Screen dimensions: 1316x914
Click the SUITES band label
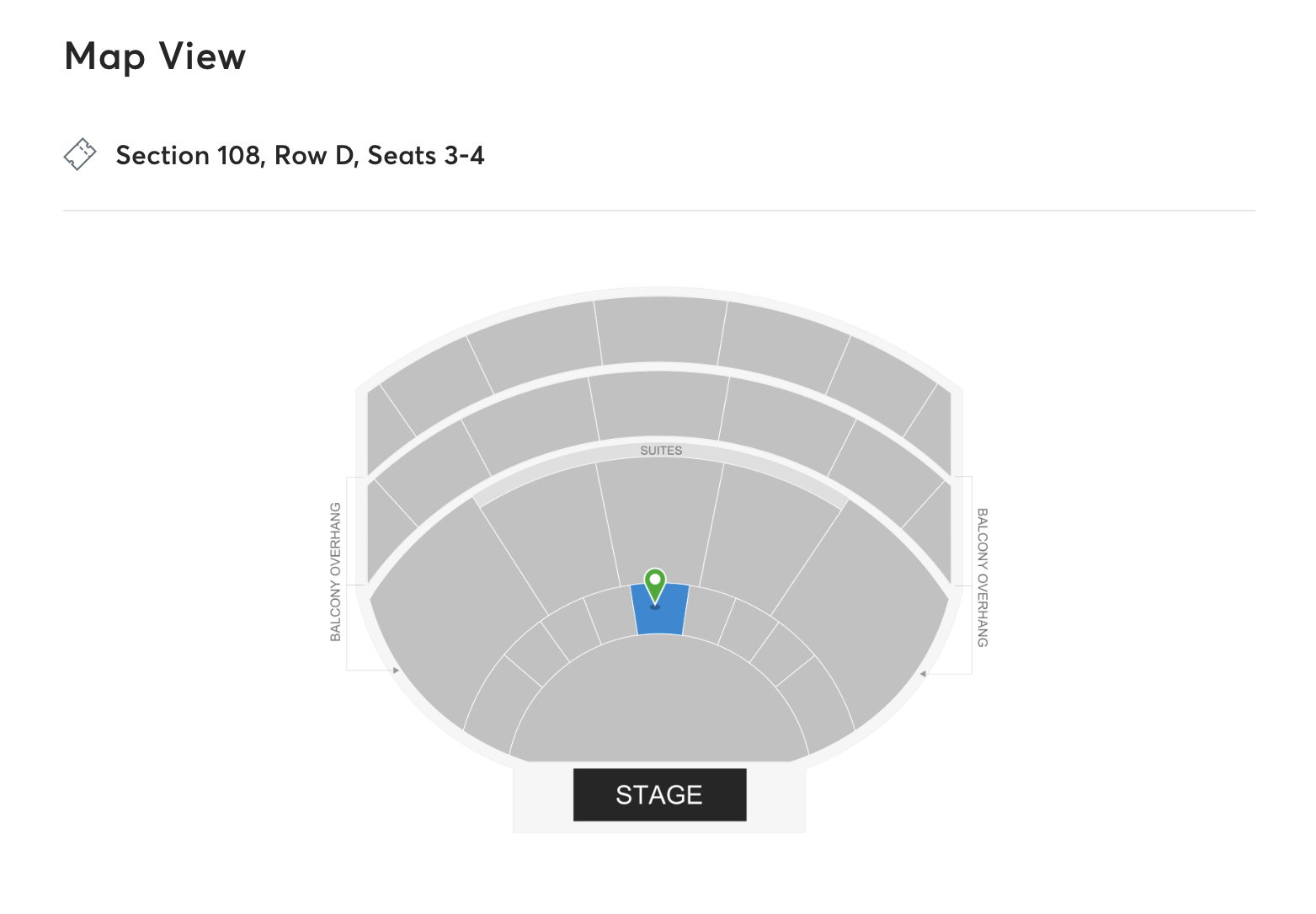(661, 451)
